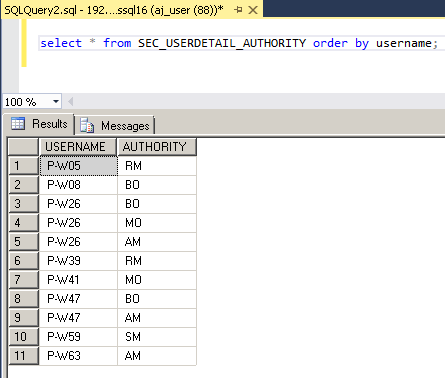Select row header 5

(23, 242)
